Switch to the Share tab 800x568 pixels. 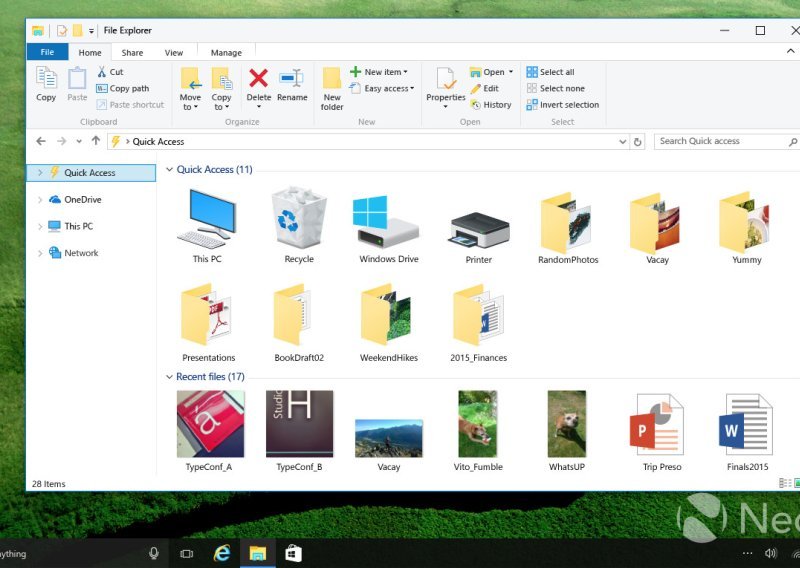click(132, 53)
